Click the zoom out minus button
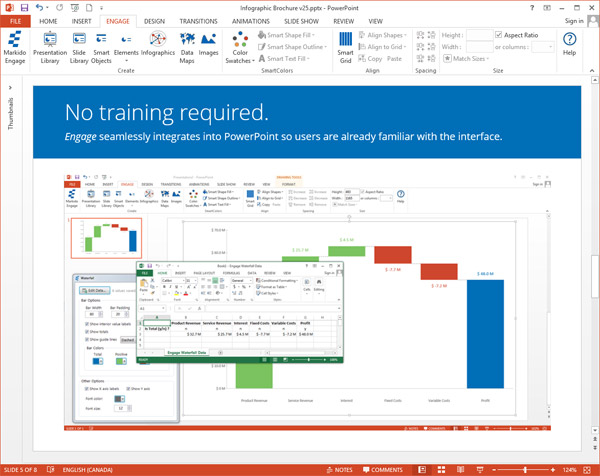This screenshot has width=600, height=476. click(x=494, y=469)
